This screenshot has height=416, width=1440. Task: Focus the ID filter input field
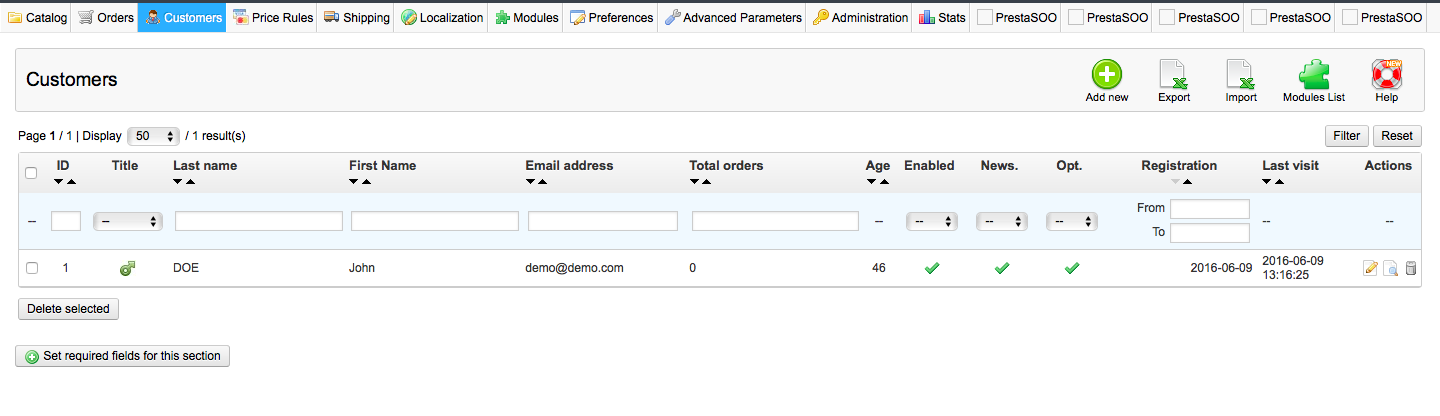[x=66, y=221]
